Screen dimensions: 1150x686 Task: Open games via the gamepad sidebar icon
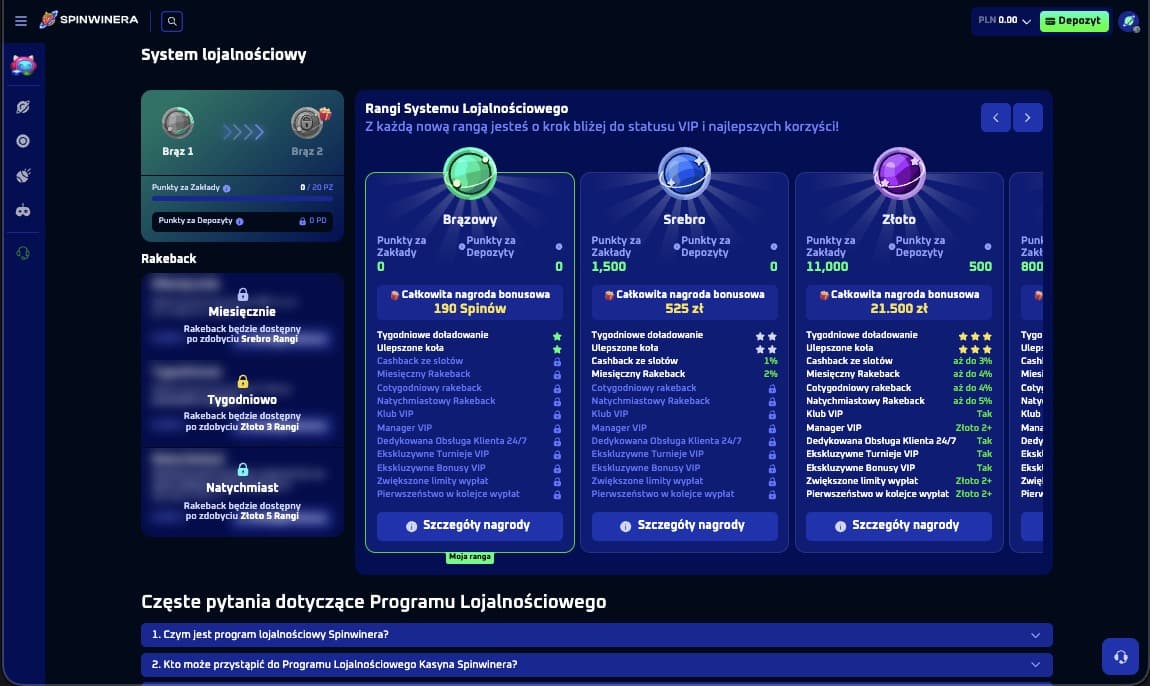[x=22, y=210]
